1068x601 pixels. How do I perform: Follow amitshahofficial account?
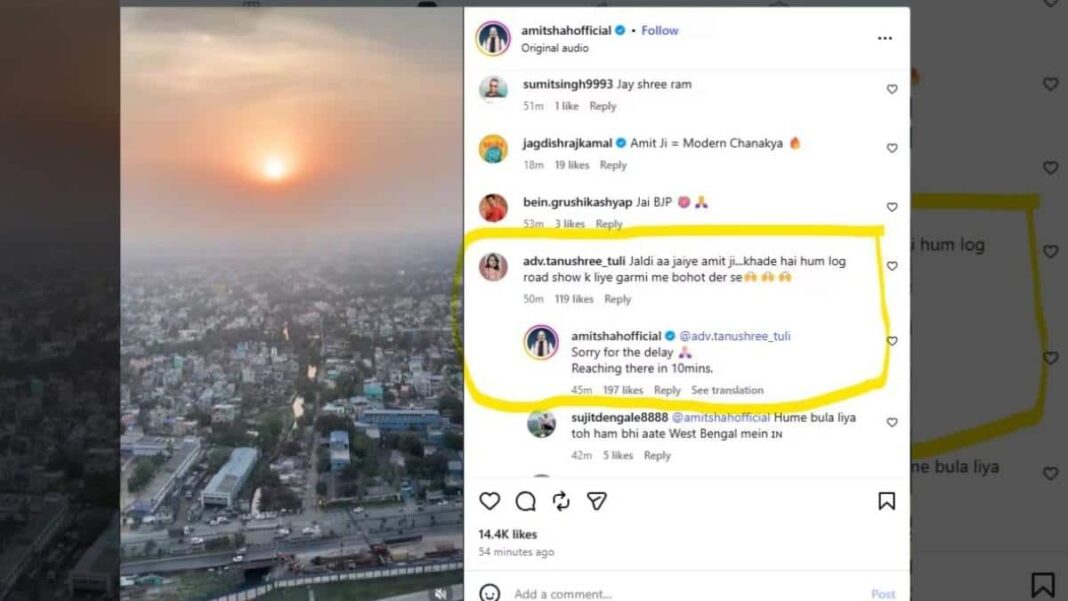point(660,31)
